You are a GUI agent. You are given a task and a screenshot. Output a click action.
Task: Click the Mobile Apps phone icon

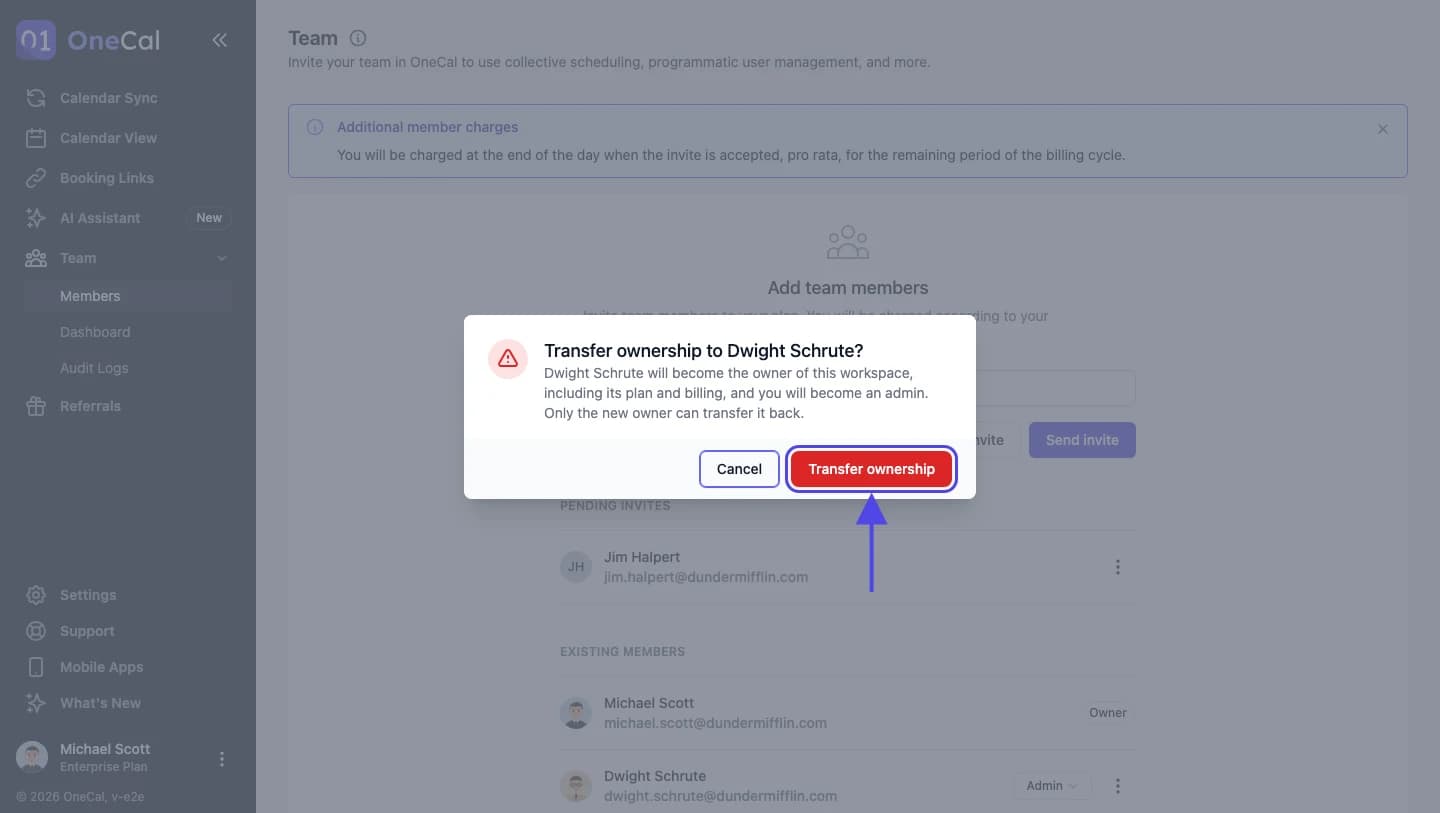(x=36, y=667)
